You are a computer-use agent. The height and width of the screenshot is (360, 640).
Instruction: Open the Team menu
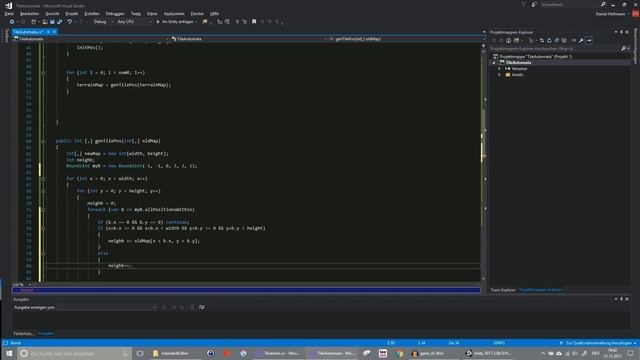(x=136, y=13)
